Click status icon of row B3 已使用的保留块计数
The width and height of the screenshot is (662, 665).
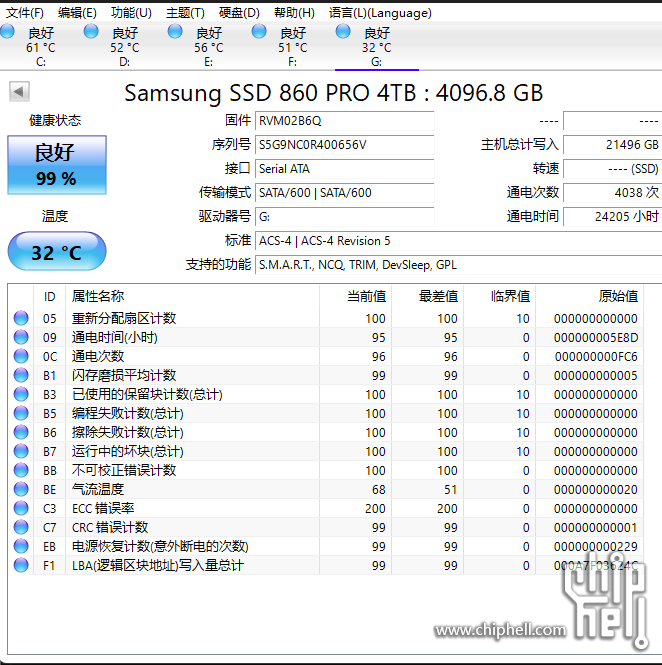pos(21,394)
